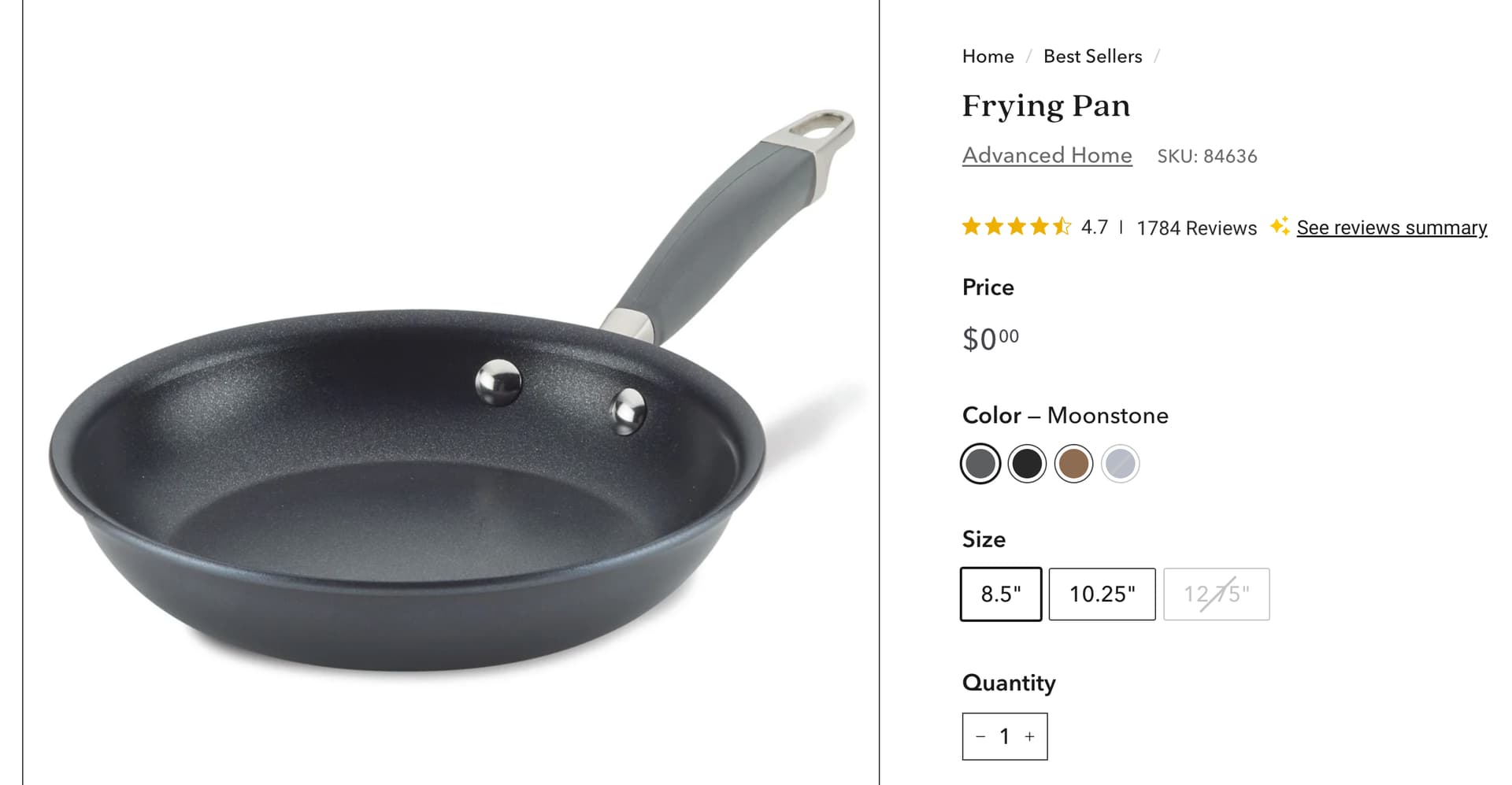This screenshot has height=785, width=1512.
Task: Pick the bronze brown color swatch
Action: click(x=1073, y=463)
